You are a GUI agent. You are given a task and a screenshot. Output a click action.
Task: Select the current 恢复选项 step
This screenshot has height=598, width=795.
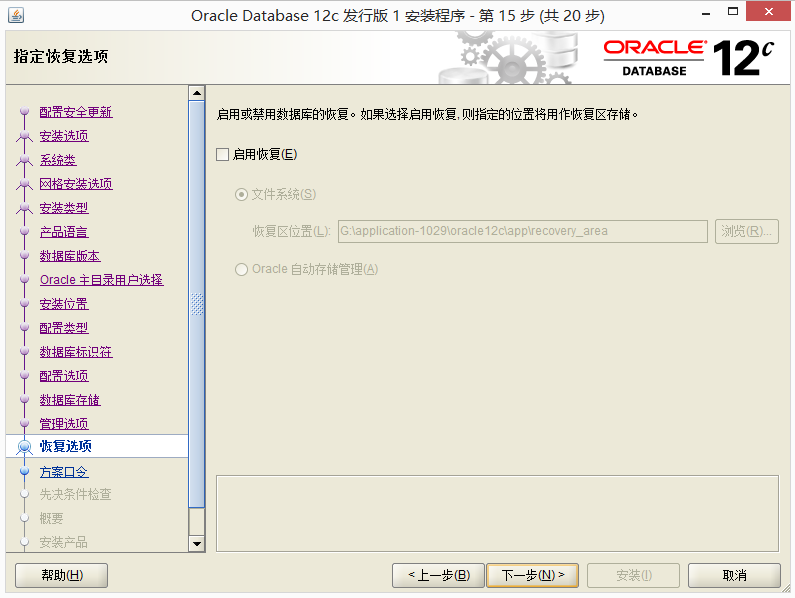(x=97, y=446)
